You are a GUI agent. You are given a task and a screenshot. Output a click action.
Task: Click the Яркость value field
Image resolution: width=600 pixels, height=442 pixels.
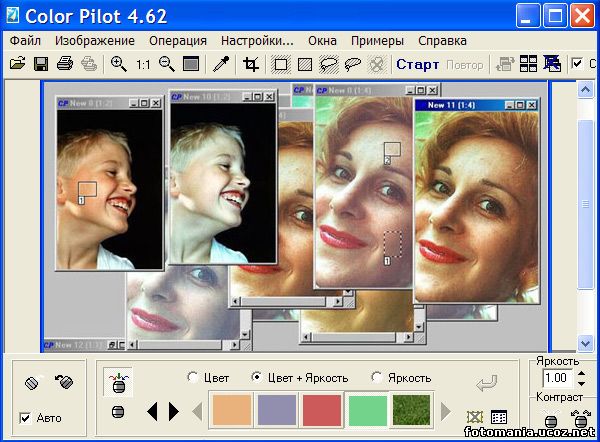click(x=558, y=378)
